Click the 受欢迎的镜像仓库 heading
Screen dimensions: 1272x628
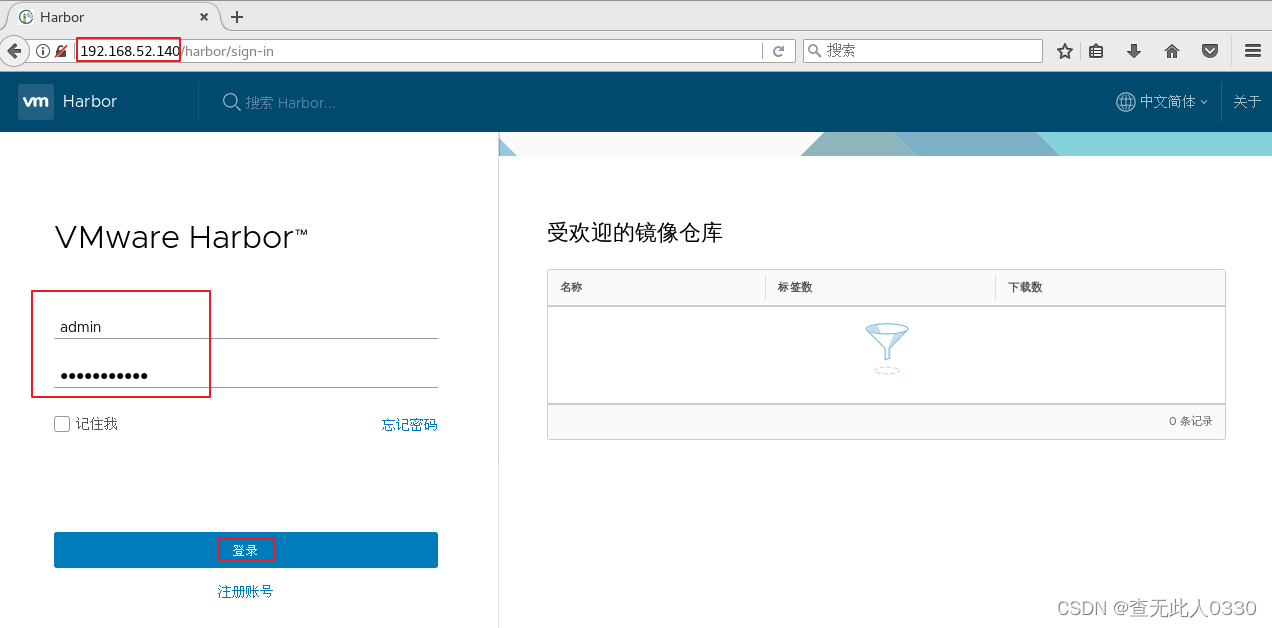635,233
